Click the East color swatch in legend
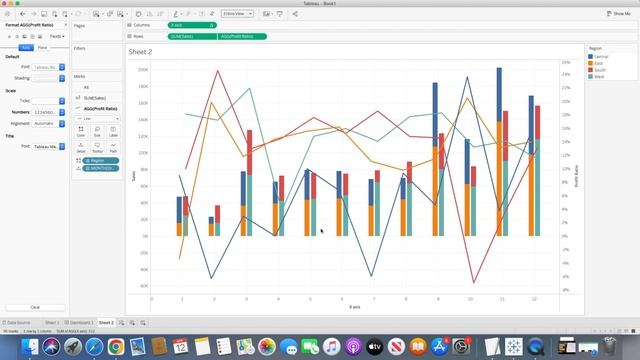 (x=590, y=63)
